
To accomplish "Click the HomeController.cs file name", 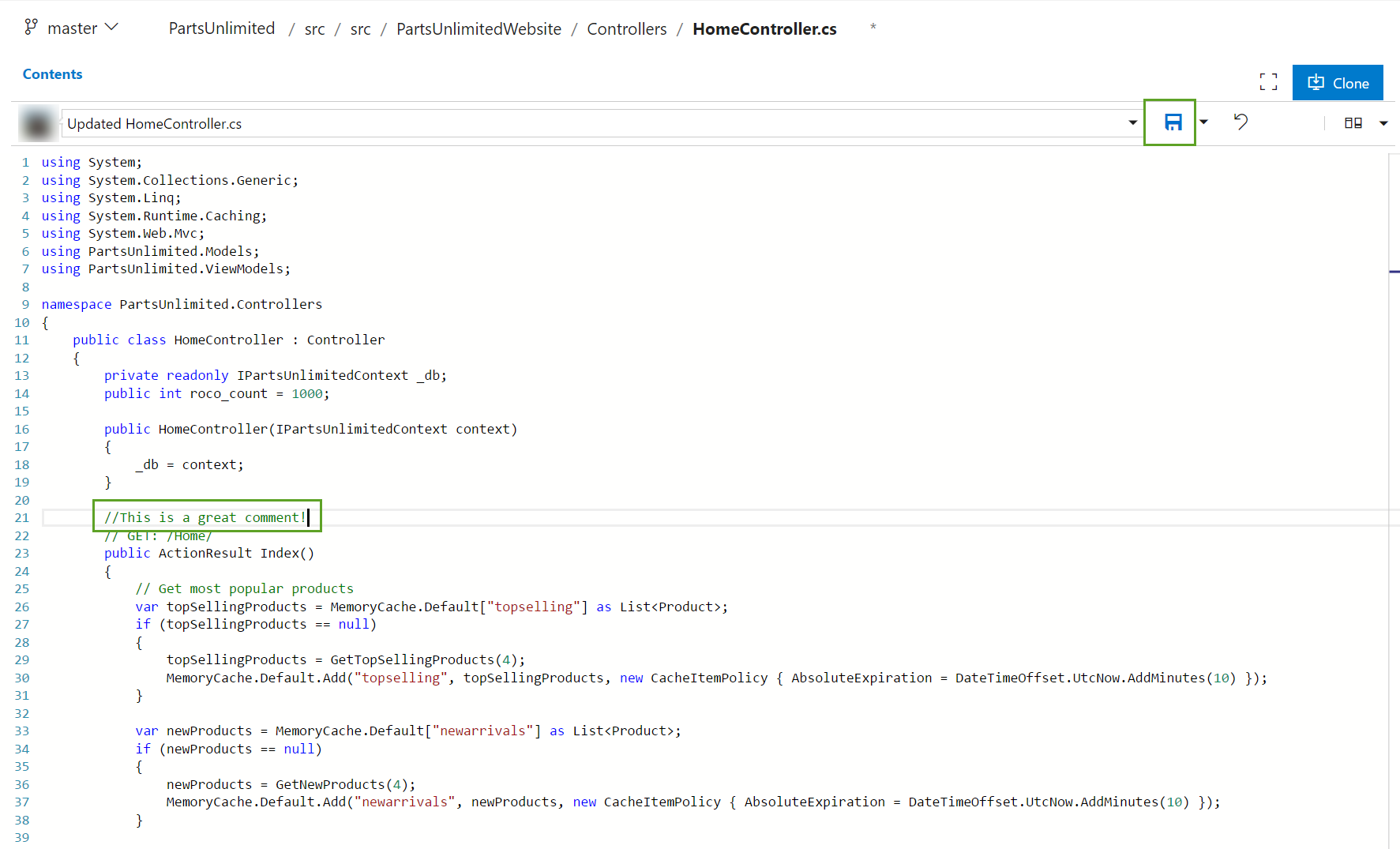I will click(764, 29).
